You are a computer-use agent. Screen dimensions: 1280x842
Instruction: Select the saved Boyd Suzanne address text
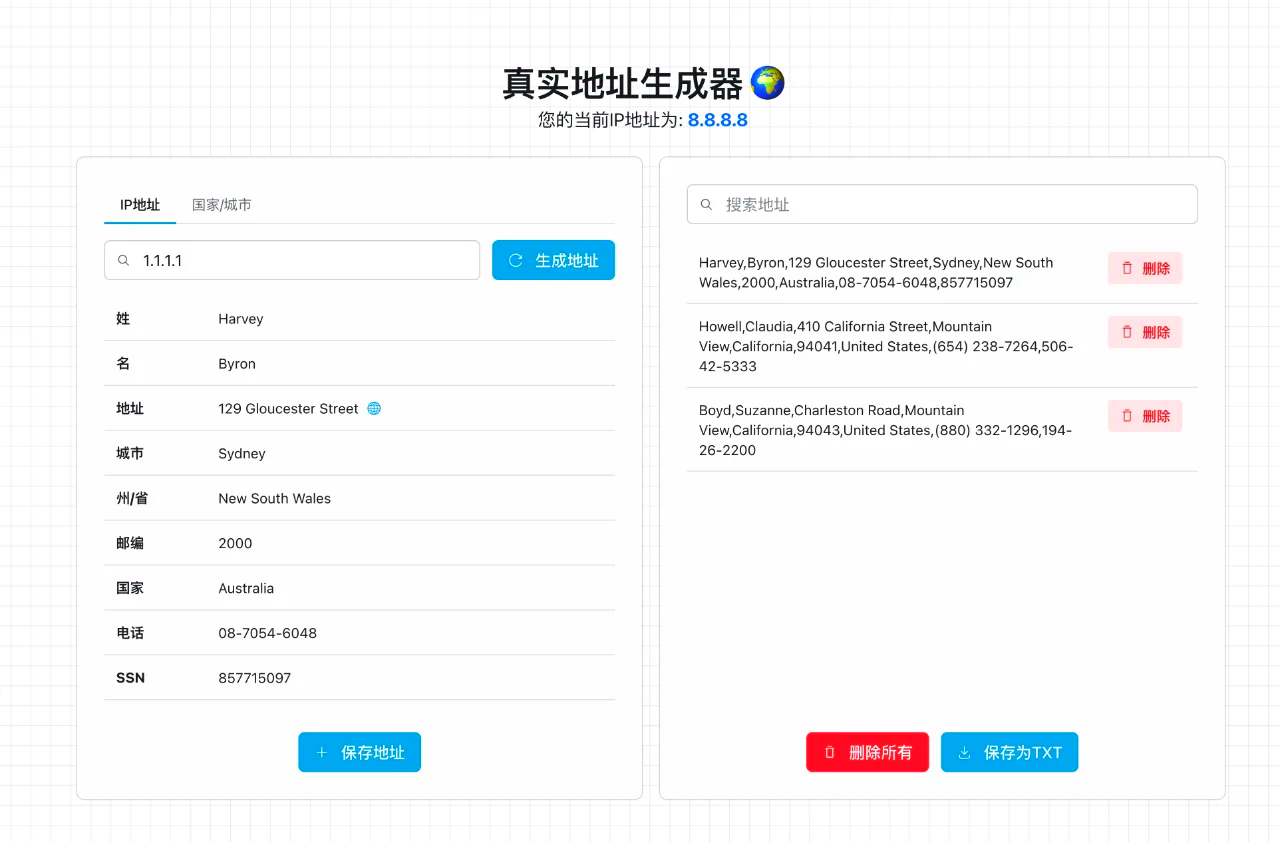tap(885, 430)
